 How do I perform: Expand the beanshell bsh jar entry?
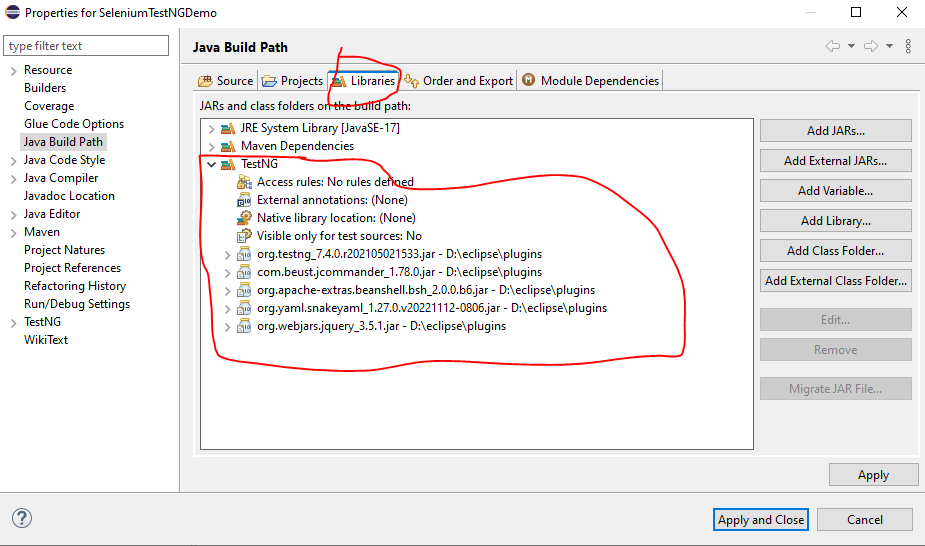coord(227,291)
